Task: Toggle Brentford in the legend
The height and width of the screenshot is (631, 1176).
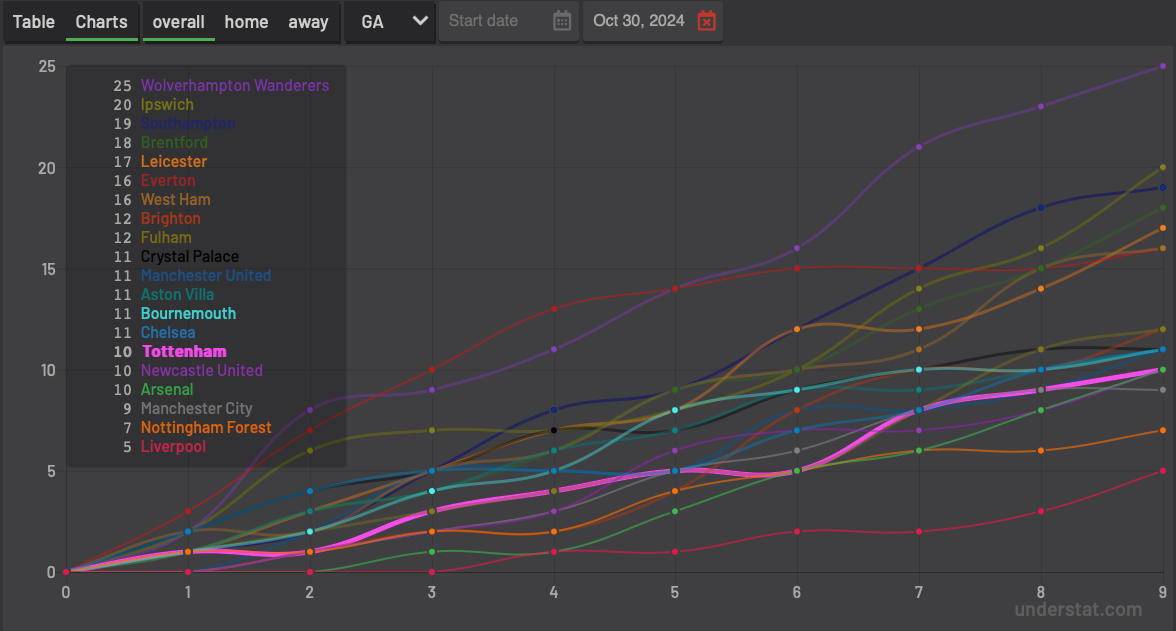Action: pos(174,143)
